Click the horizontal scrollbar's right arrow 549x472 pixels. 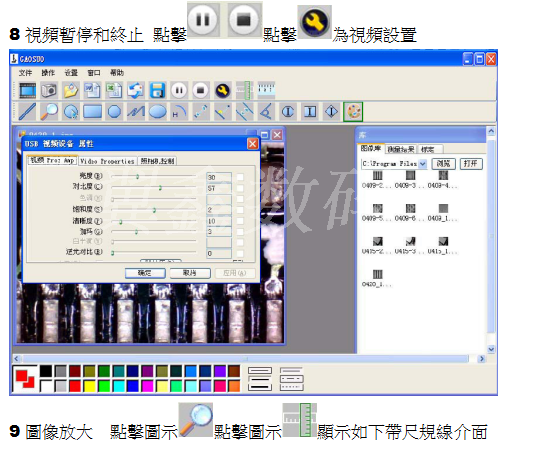tap(482, 359)
